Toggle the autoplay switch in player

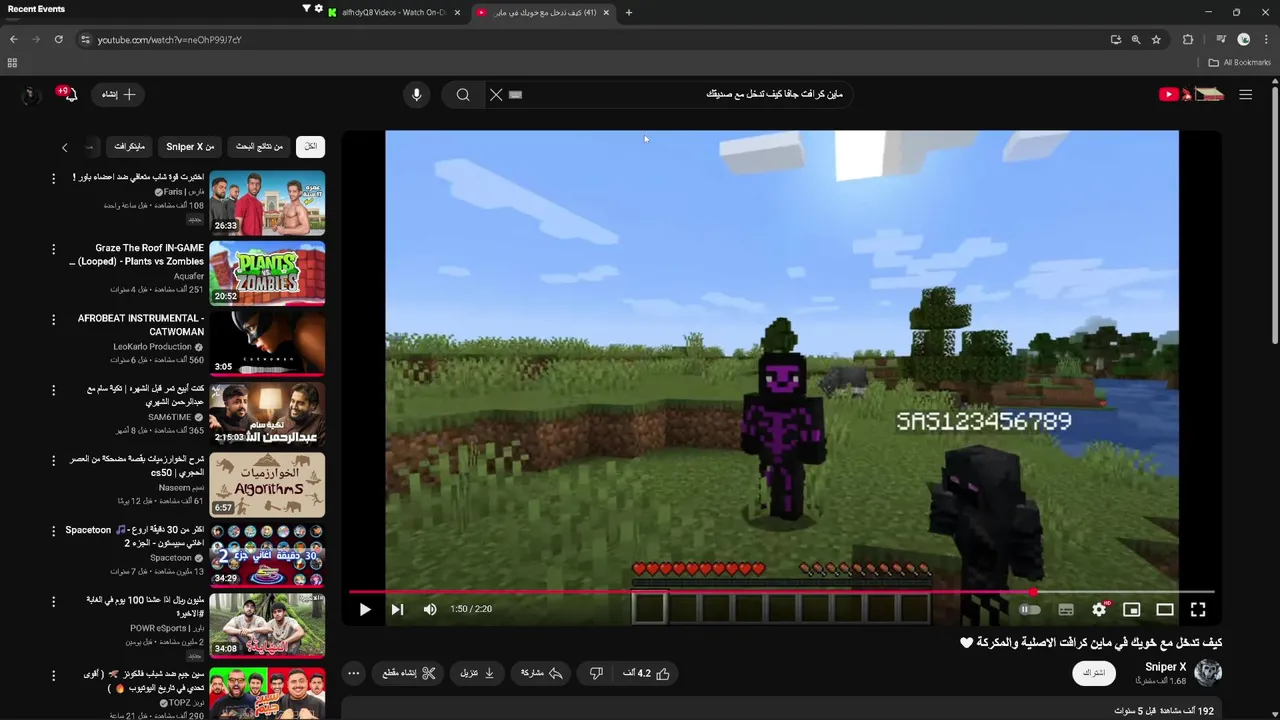point(1029,609)
